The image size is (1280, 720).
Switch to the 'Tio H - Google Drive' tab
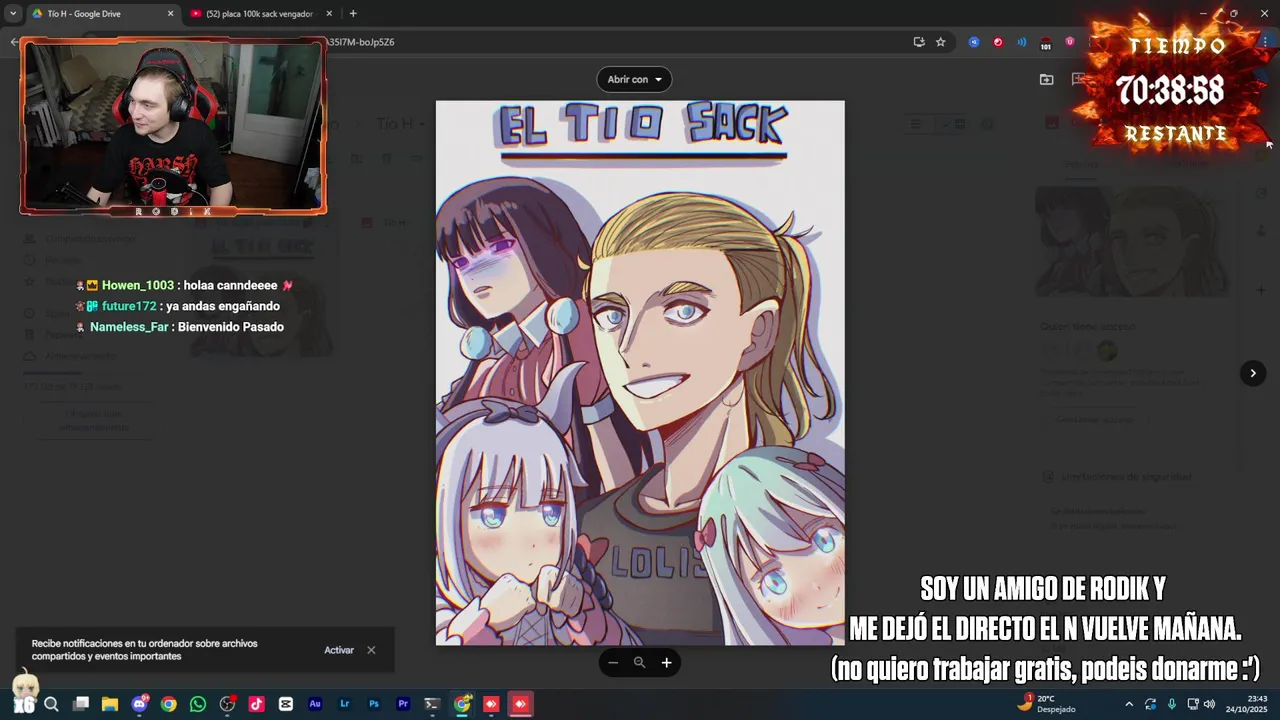(100, 14)
